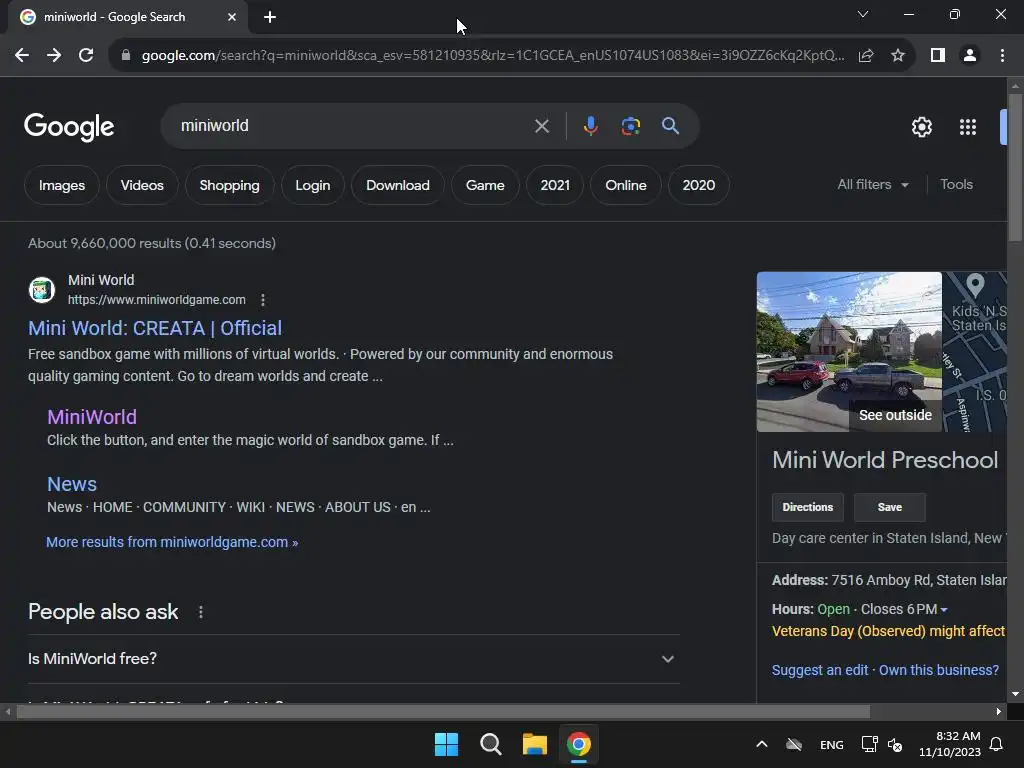Filter results by Shopping
This screenshot has height=768, width=1024.
pos(229,185)
